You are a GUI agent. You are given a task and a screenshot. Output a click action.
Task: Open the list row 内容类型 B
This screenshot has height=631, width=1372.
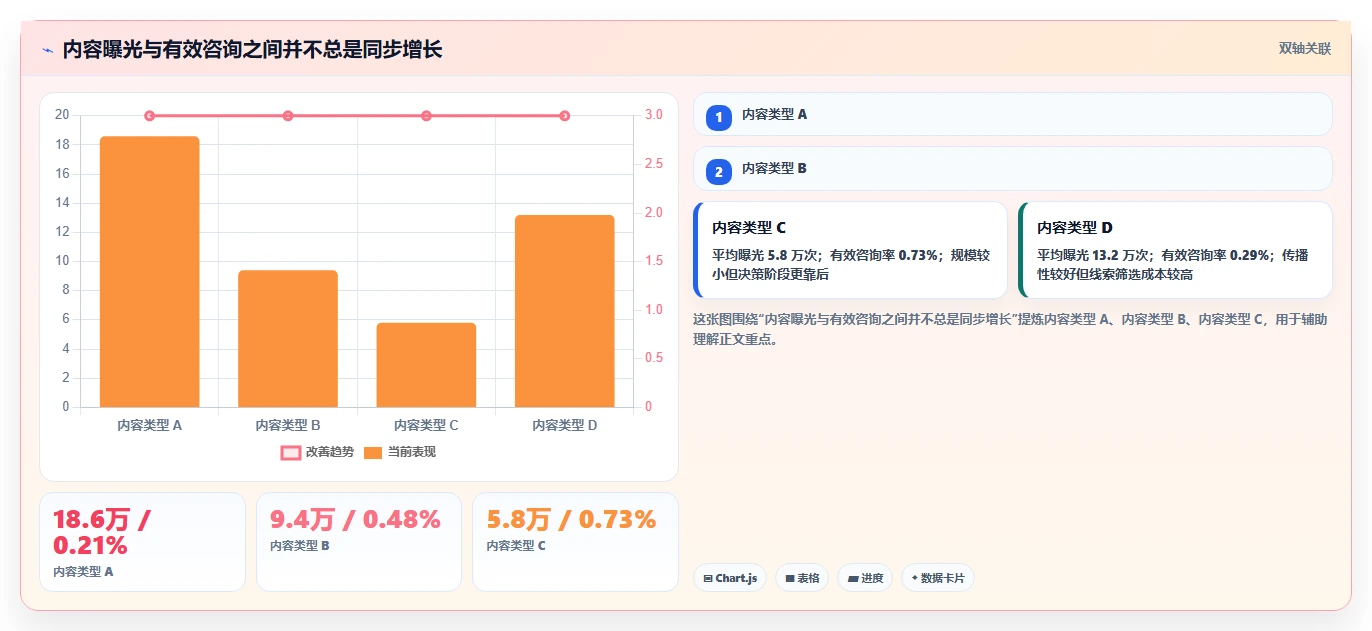tap(1013, 168)
